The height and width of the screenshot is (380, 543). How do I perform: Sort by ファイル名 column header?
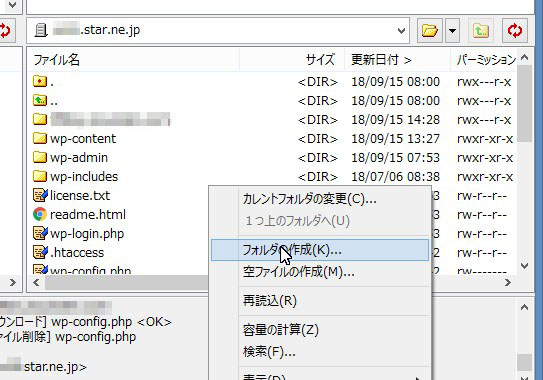point(133,60)
